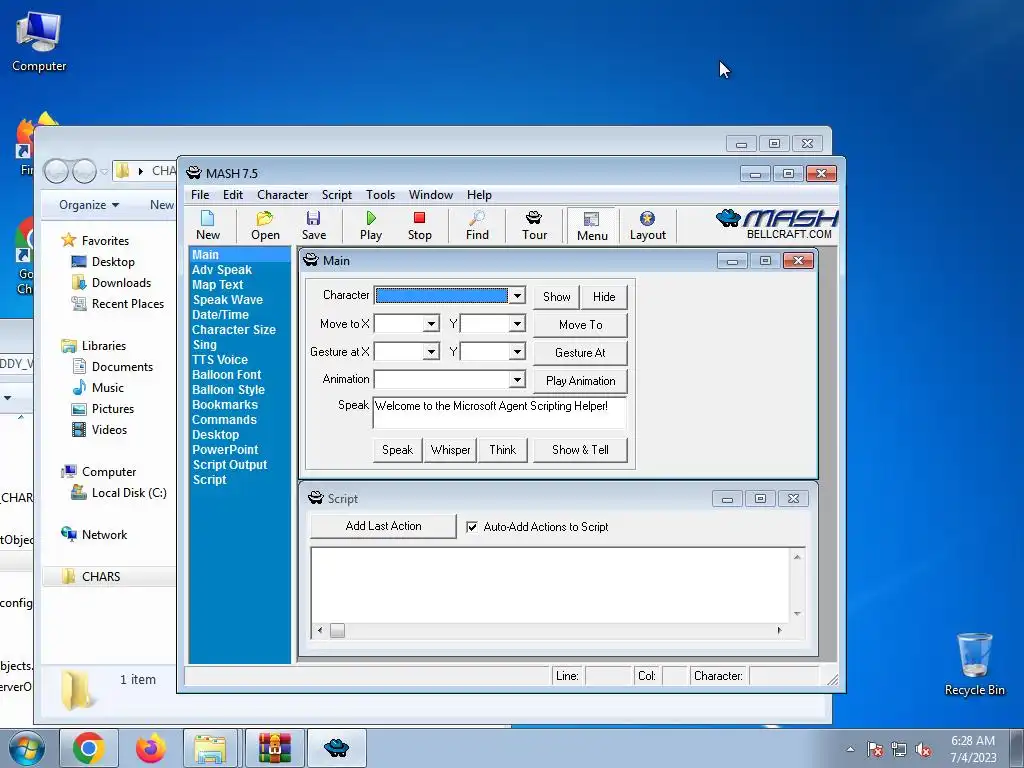Open the Move to X dropdown

click(431, 324)
